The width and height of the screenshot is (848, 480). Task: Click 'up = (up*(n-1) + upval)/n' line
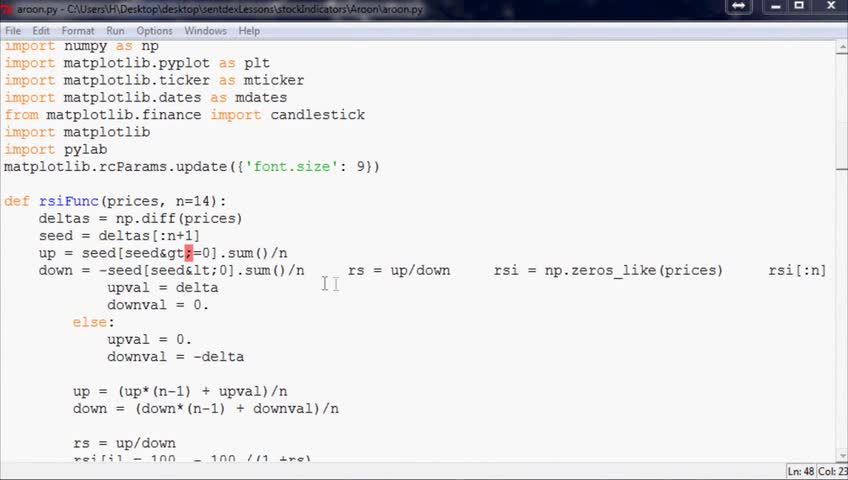coord(180,391)
